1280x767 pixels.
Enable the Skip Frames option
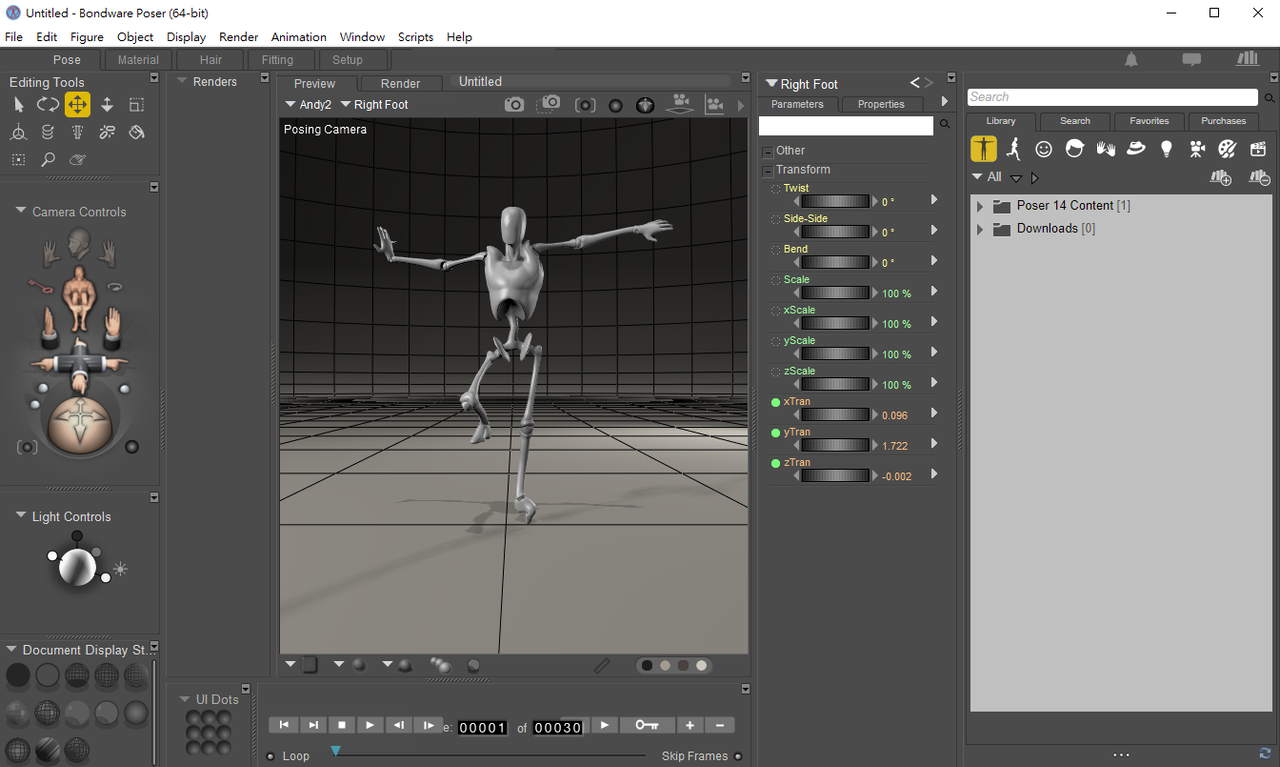738,756
